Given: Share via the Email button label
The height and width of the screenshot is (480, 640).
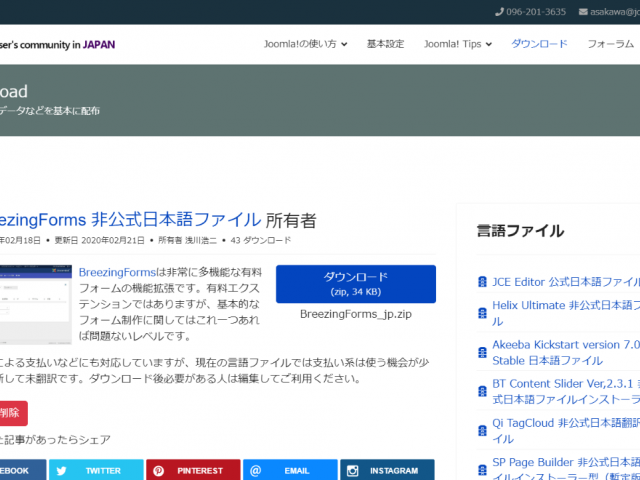Looking at the screenshot, I should [x=297, y=471].
